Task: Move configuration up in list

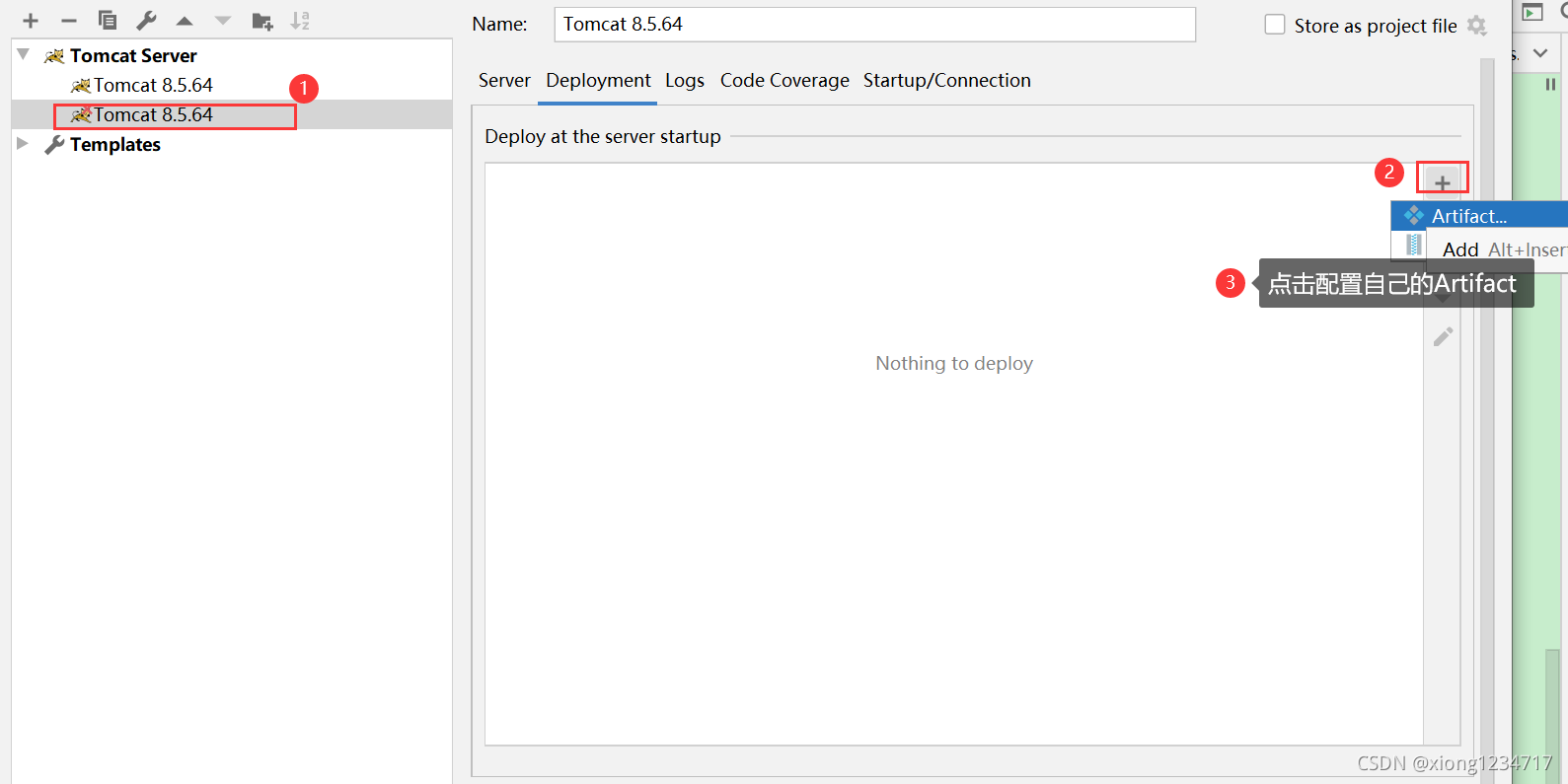Action: coord(185,21)
